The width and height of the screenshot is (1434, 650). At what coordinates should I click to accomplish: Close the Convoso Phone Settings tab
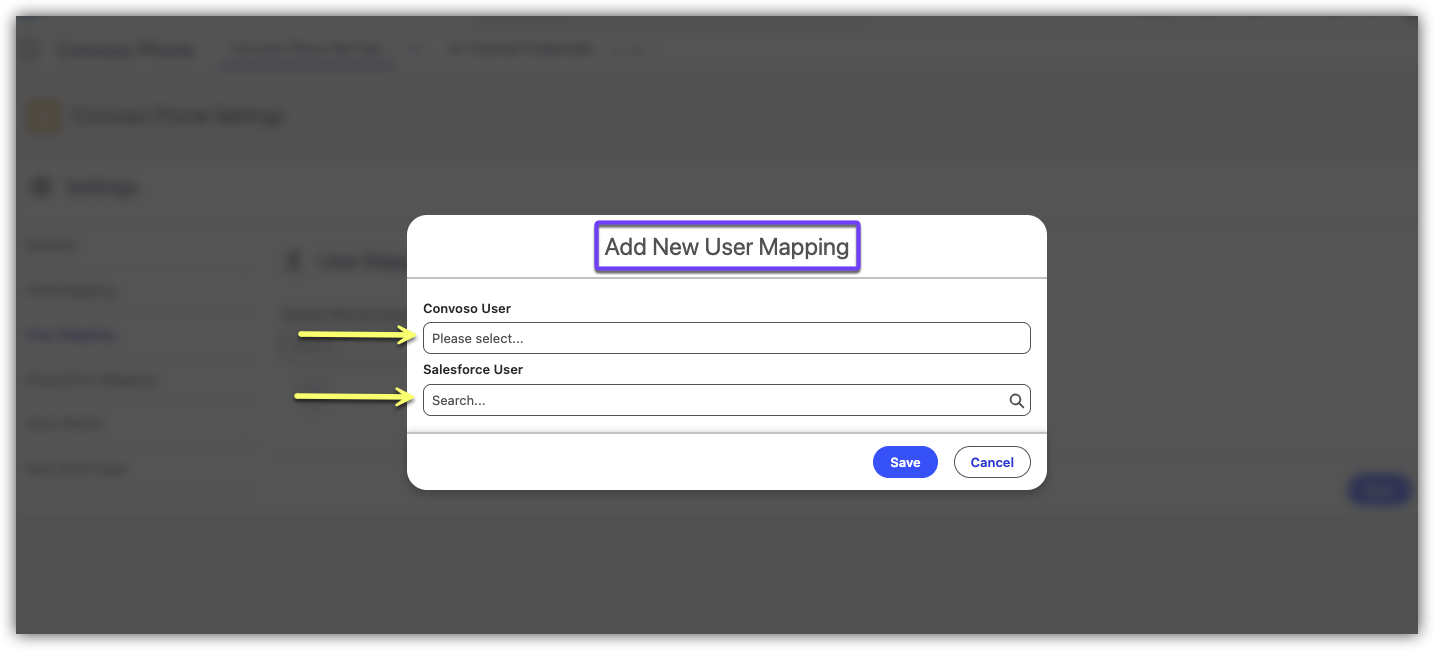[x=416, y=49]
